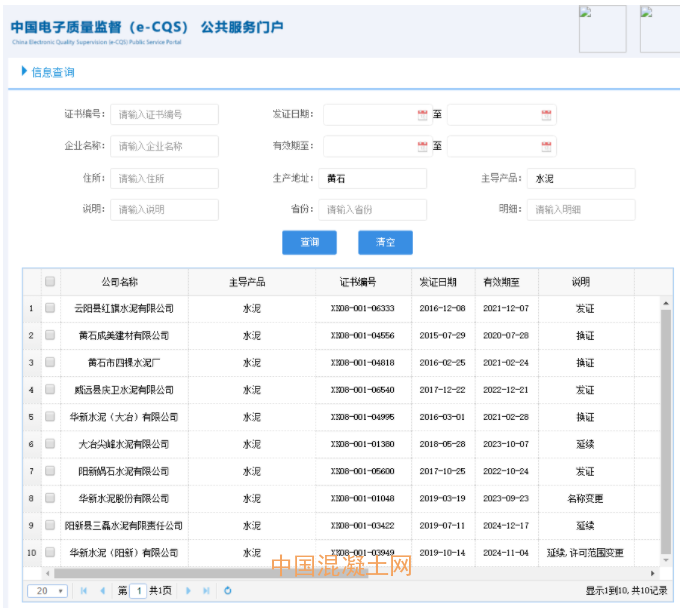
Task: Click the refresh icon in pagination bar
Action: (228, 591)
